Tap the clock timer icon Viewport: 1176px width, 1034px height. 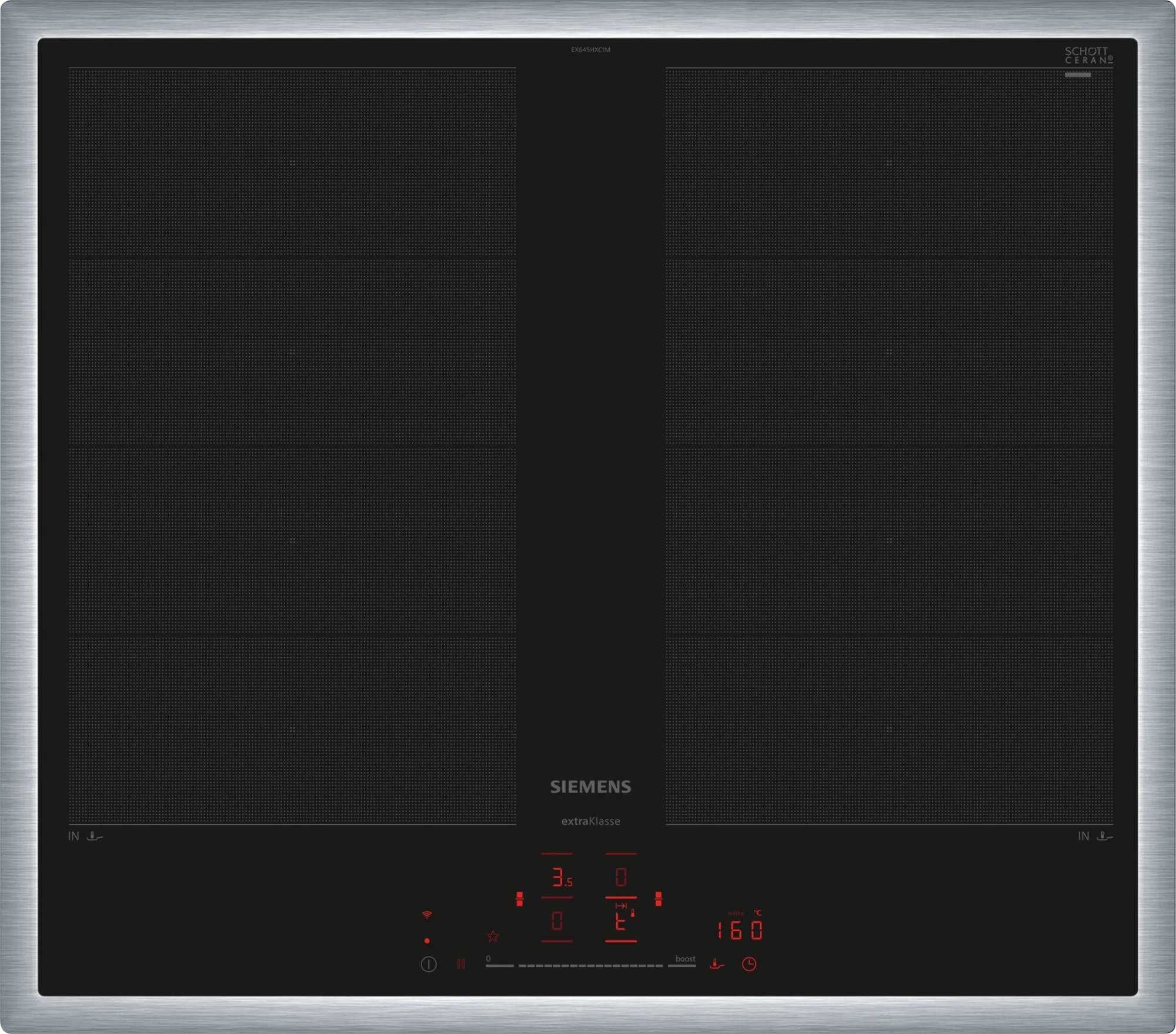(749, 964)
